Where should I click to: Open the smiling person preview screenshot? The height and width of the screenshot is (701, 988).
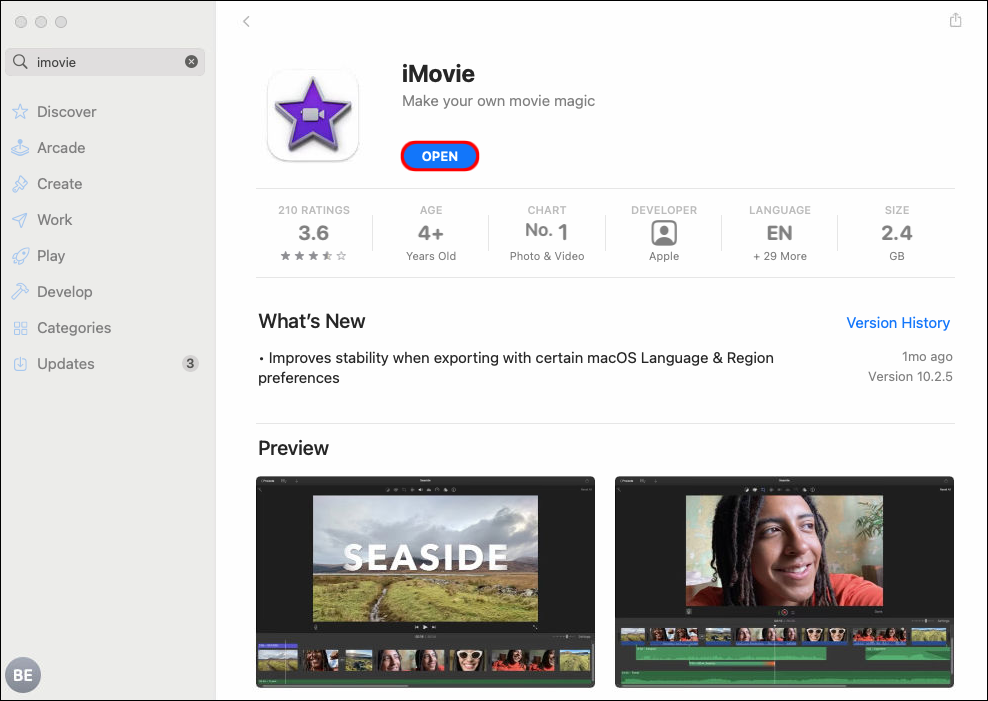click(784, 582)
